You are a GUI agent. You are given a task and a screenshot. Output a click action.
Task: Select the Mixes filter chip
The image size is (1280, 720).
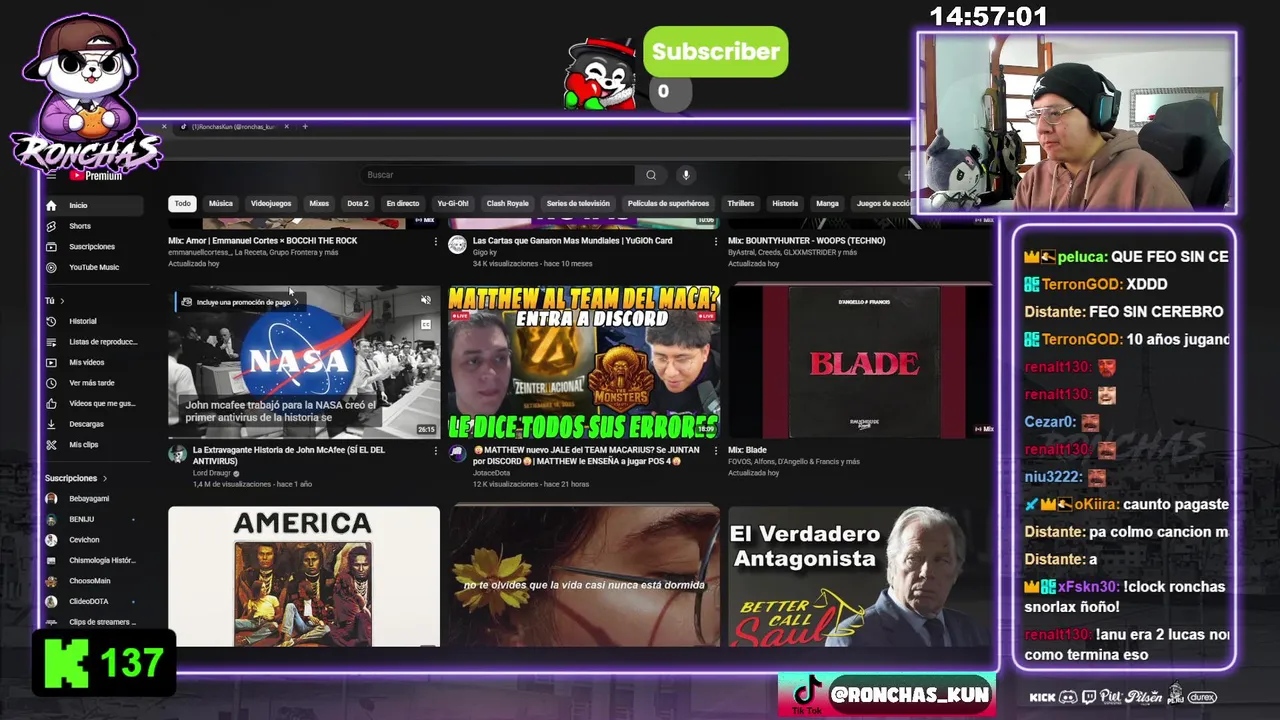click(319, 204)
